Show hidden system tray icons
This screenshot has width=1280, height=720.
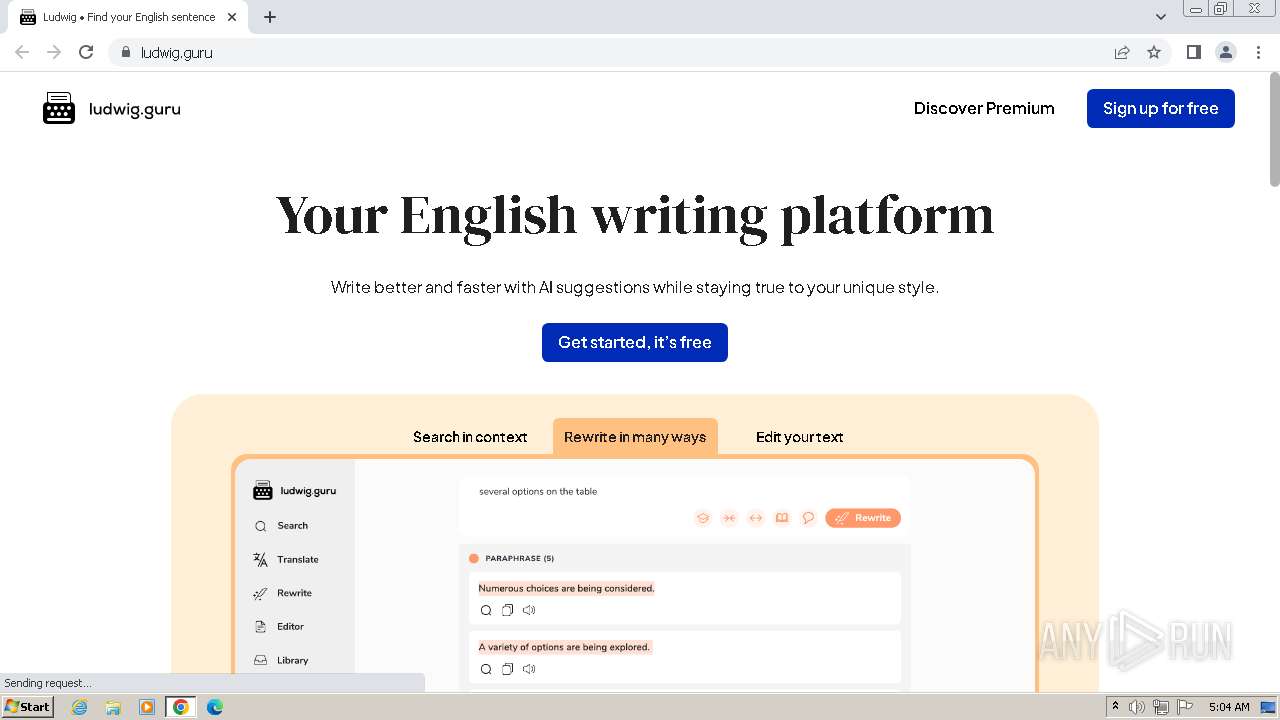(x=1115, y=707)
